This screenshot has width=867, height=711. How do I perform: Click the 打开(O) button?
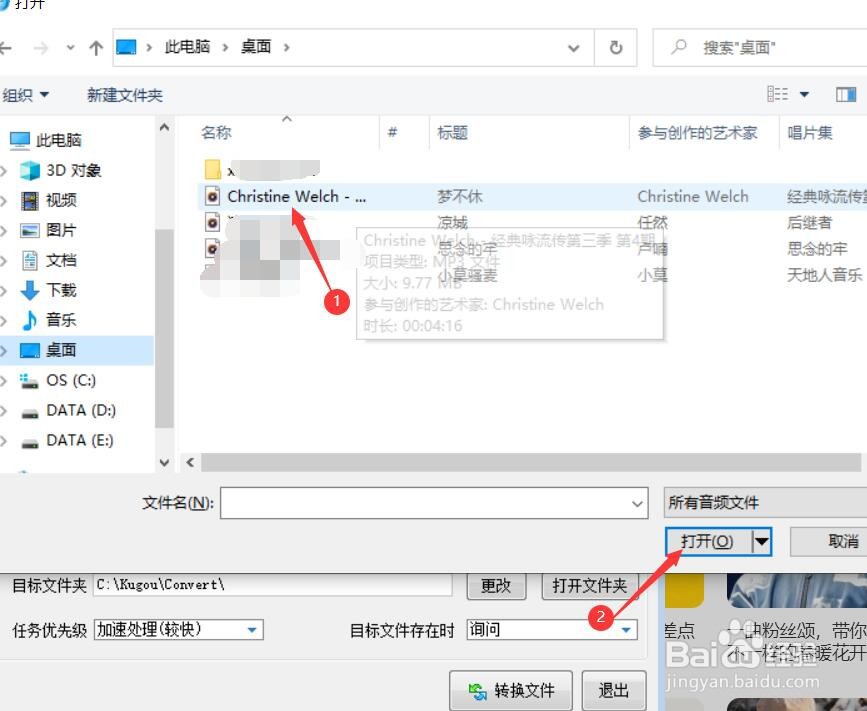[708, 541]
